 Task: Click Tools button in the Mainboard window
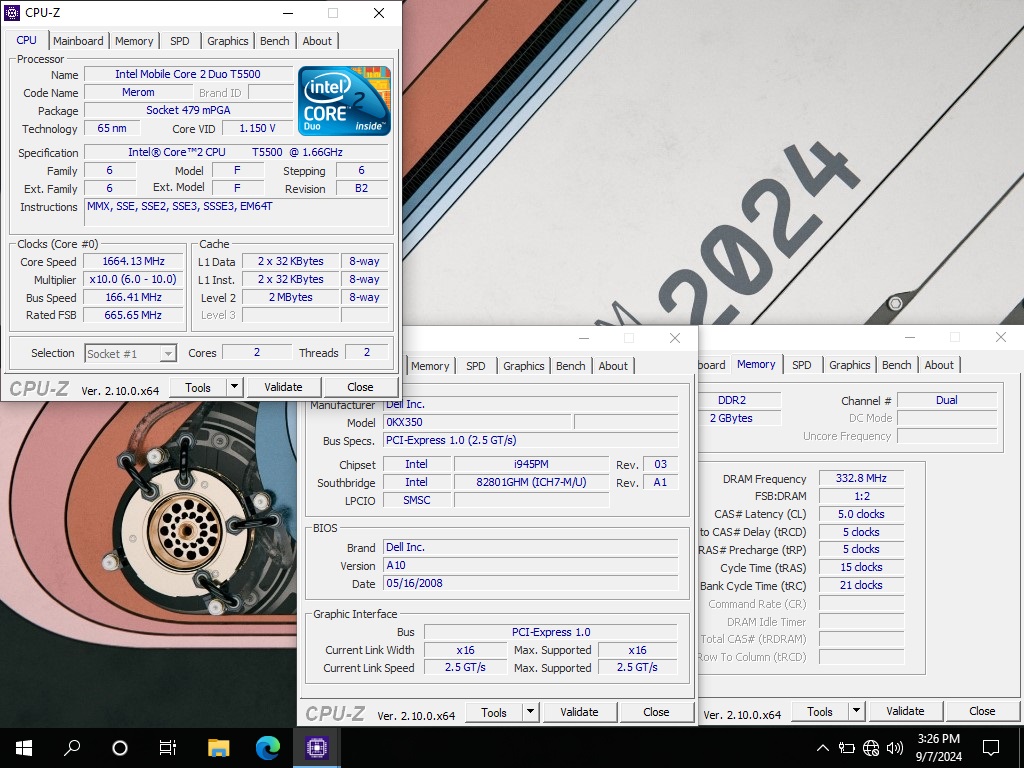(494, 712)
